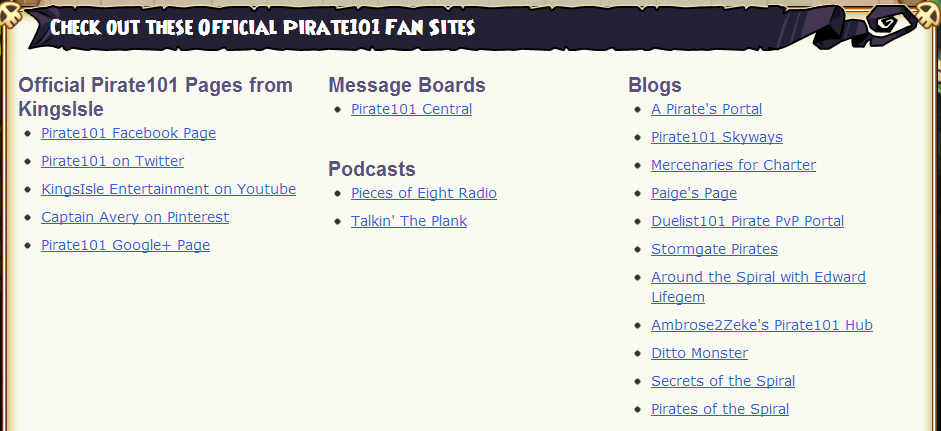941x431 pixels.
Task: Go to Mercenaries for Charter blog
Action: [733, 165]
